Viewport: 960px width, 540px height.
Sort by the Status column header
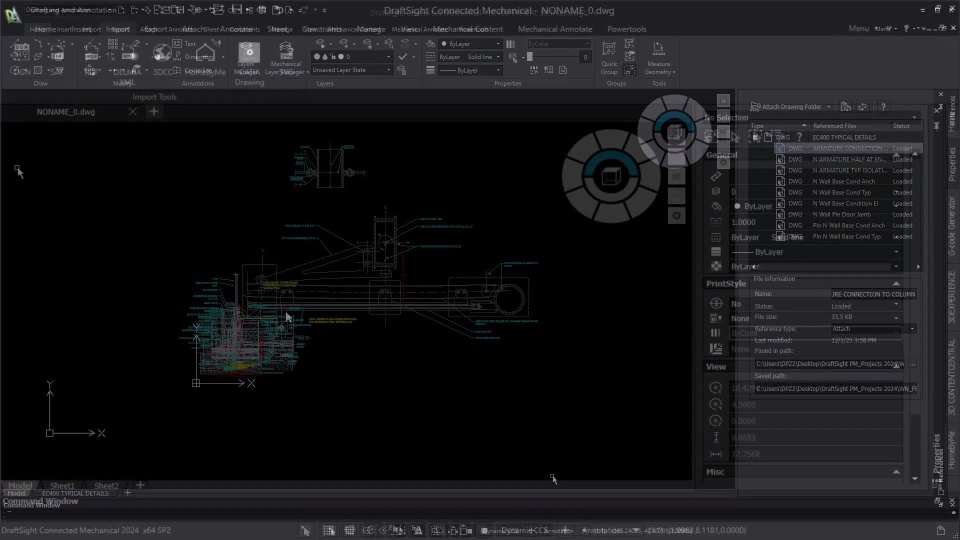tap(905, 126)
